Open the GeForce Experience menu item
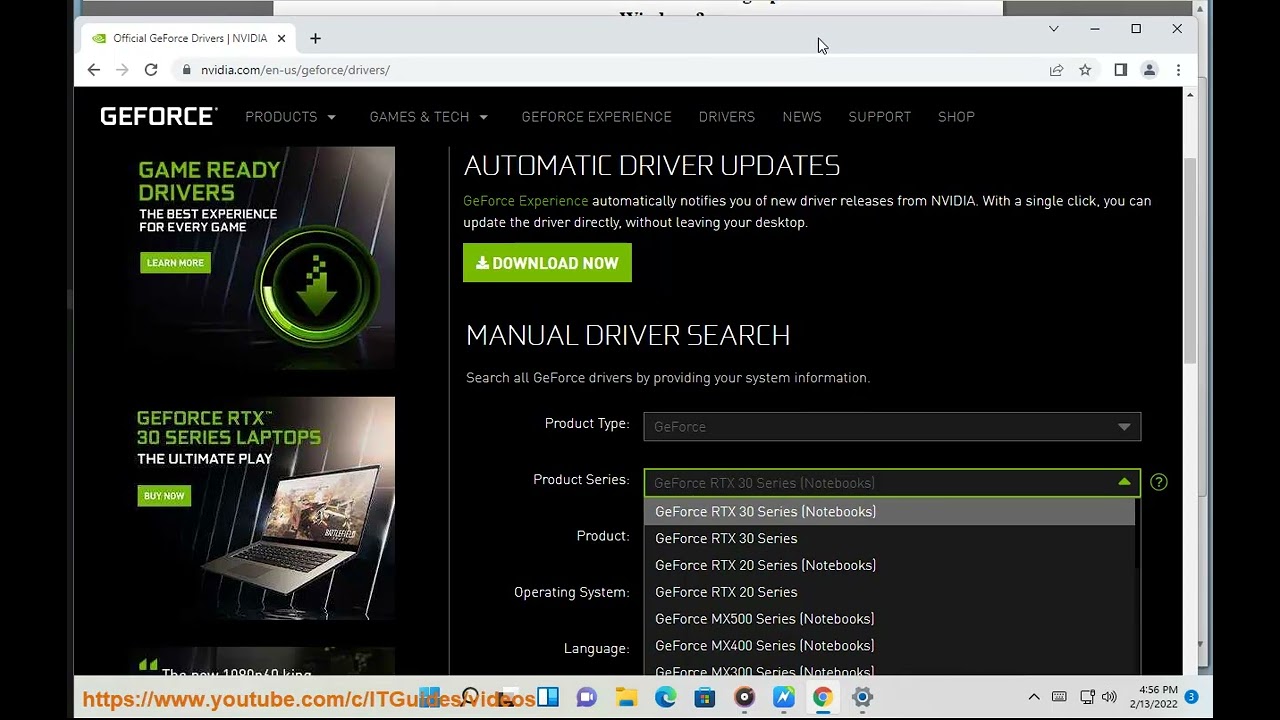1280x720 pixels. pos(596,117)
